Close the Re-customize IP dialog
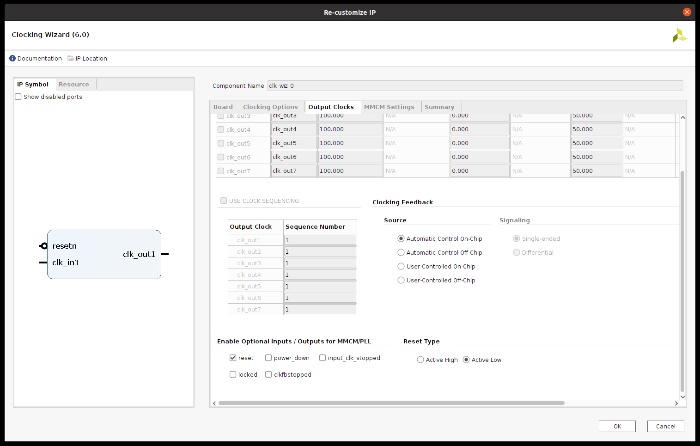The height and width of the screenshot is (446, 700). coord(687,12)
